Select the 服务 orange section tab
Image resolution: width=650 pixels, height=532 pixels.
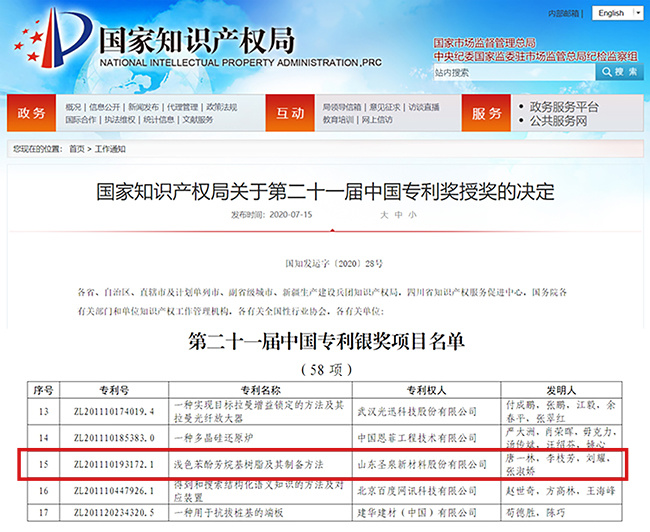tap(487, 112)
